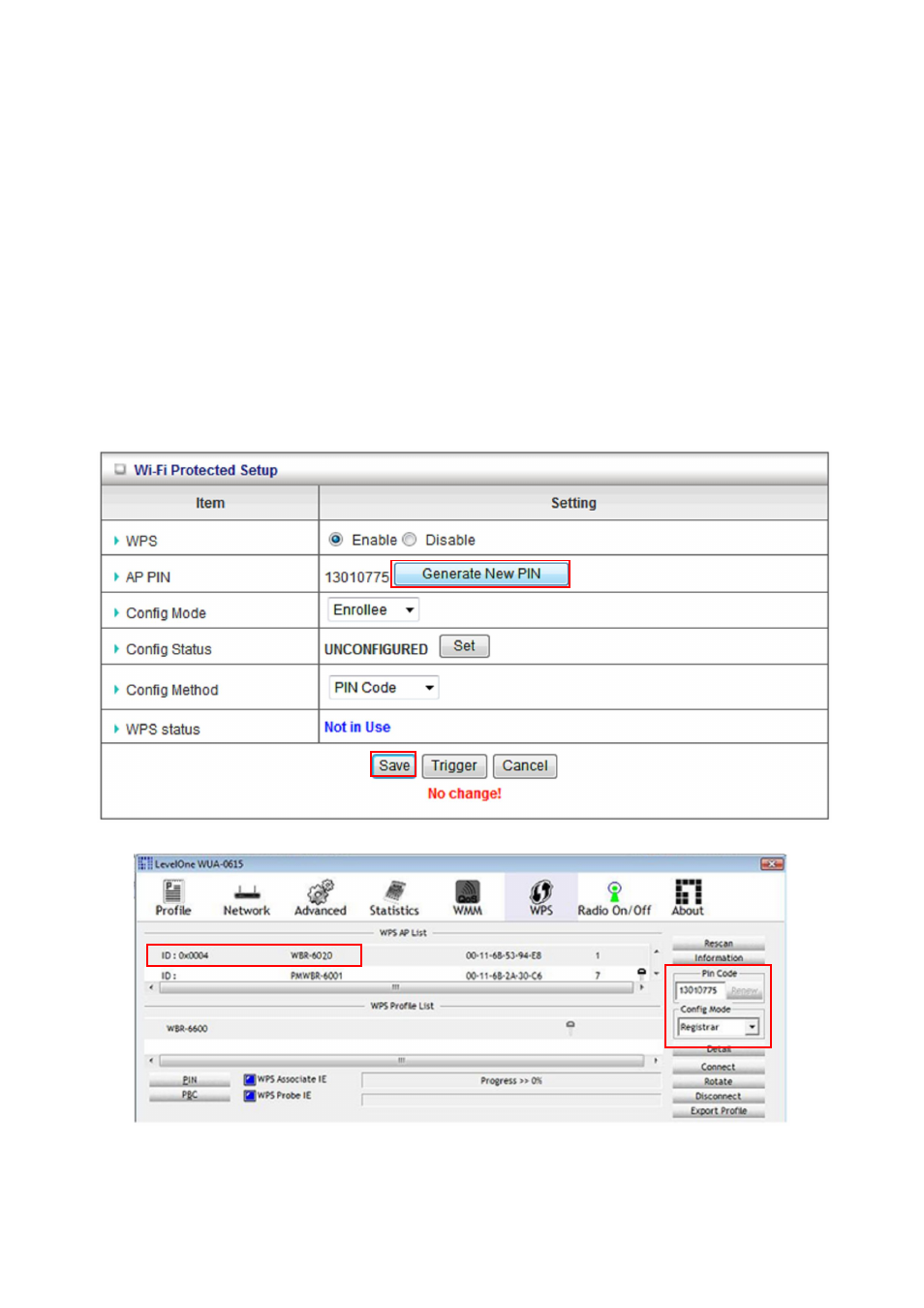The width and height of the screenshot is (924, 1308).
Task: Click the Wi-Fi Protected Setup header icon
Action: click(120, 469)
